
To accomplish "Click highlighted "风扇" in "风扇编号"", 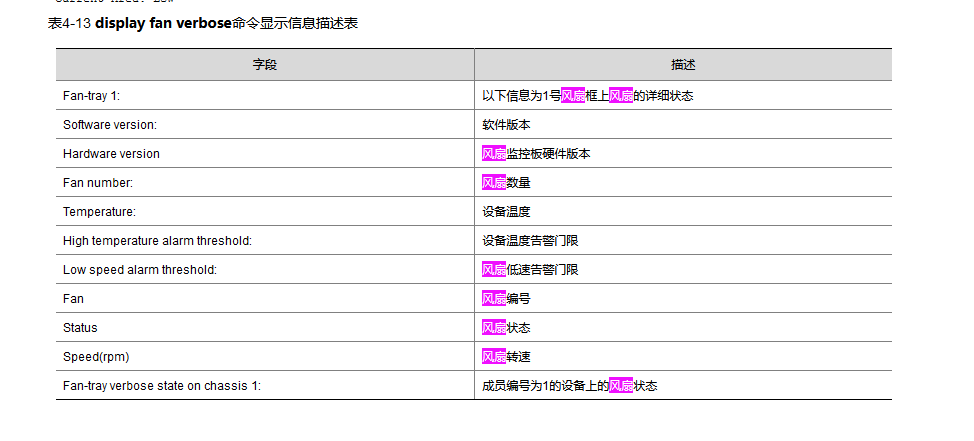I will (x=494, y=299).
